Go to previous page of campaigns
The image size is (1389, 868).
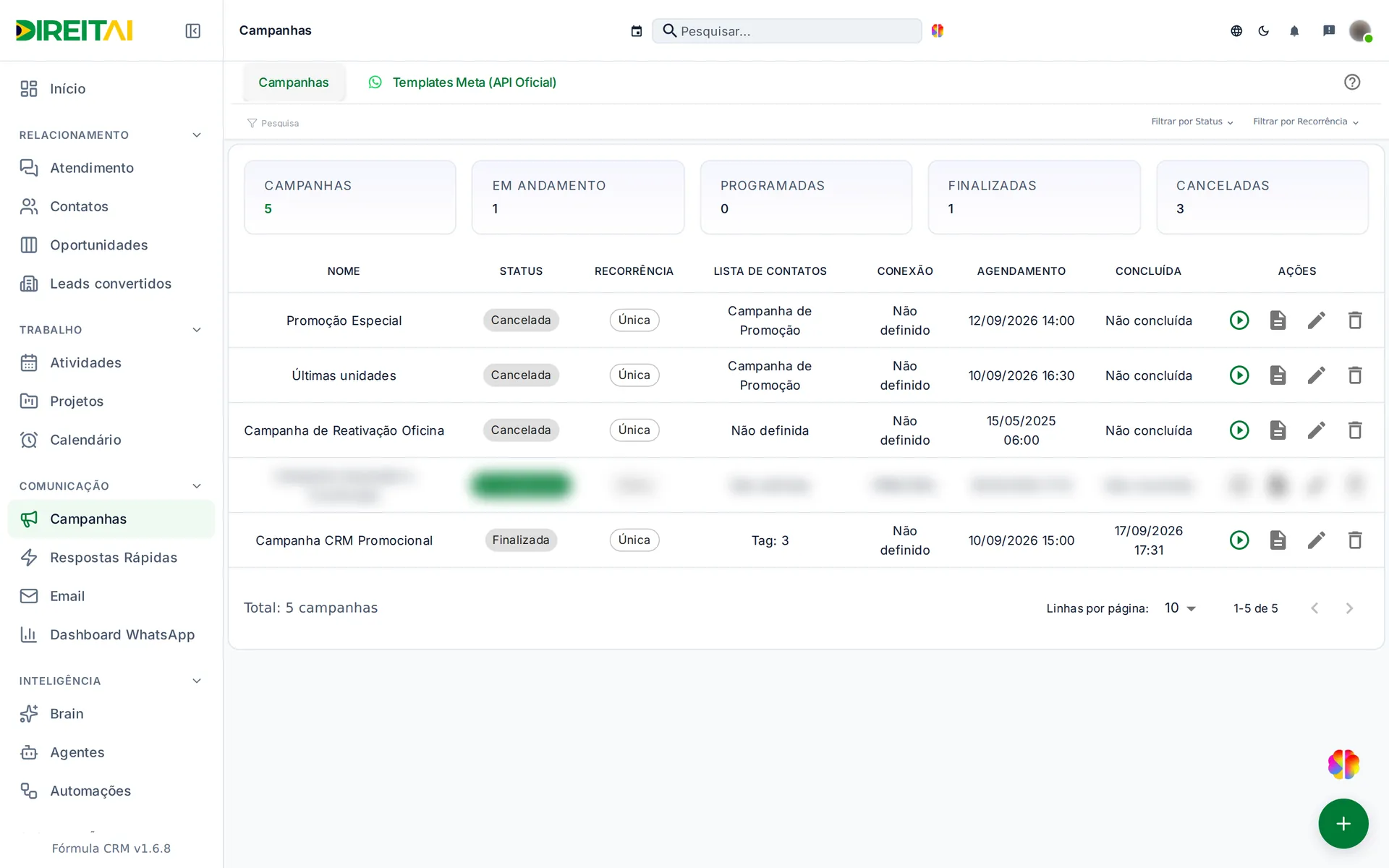coord(1314,608)
